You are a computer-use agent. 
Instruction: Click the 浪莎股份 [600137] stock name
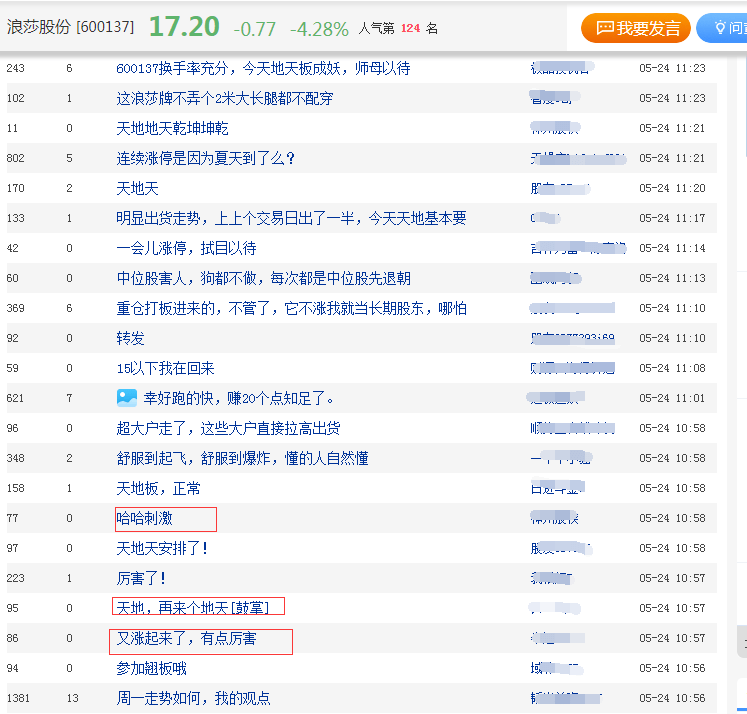(x=71, y=27)
